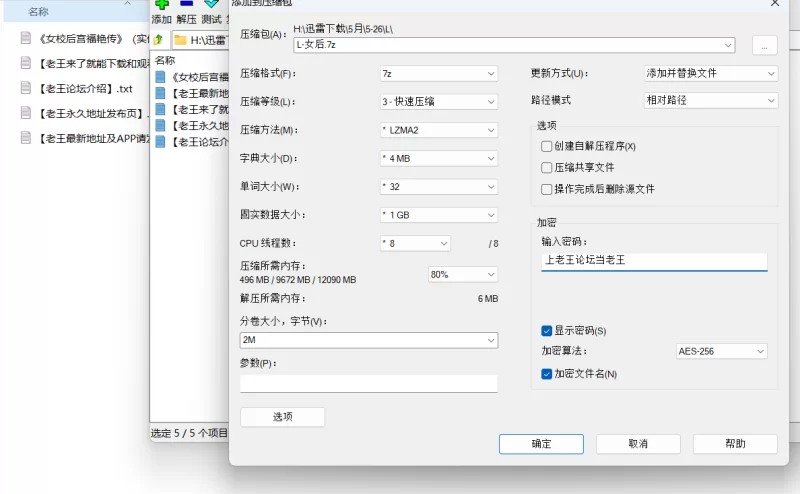Close the 添加到压缩包 dialog
This screenshot has width=800, height=494.
775,3
